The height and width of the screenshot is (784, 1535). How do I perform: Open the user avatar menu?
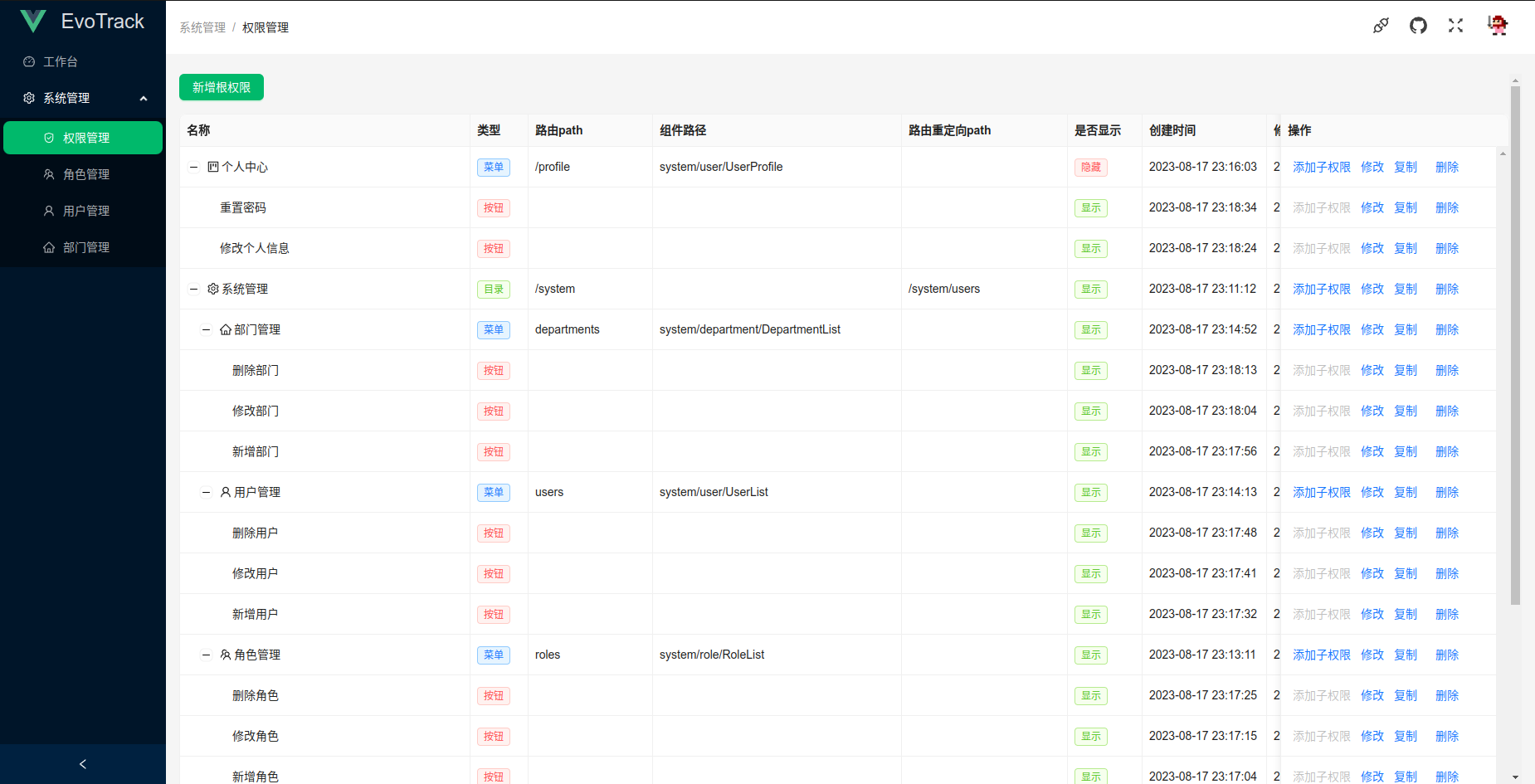point(1497,26)
